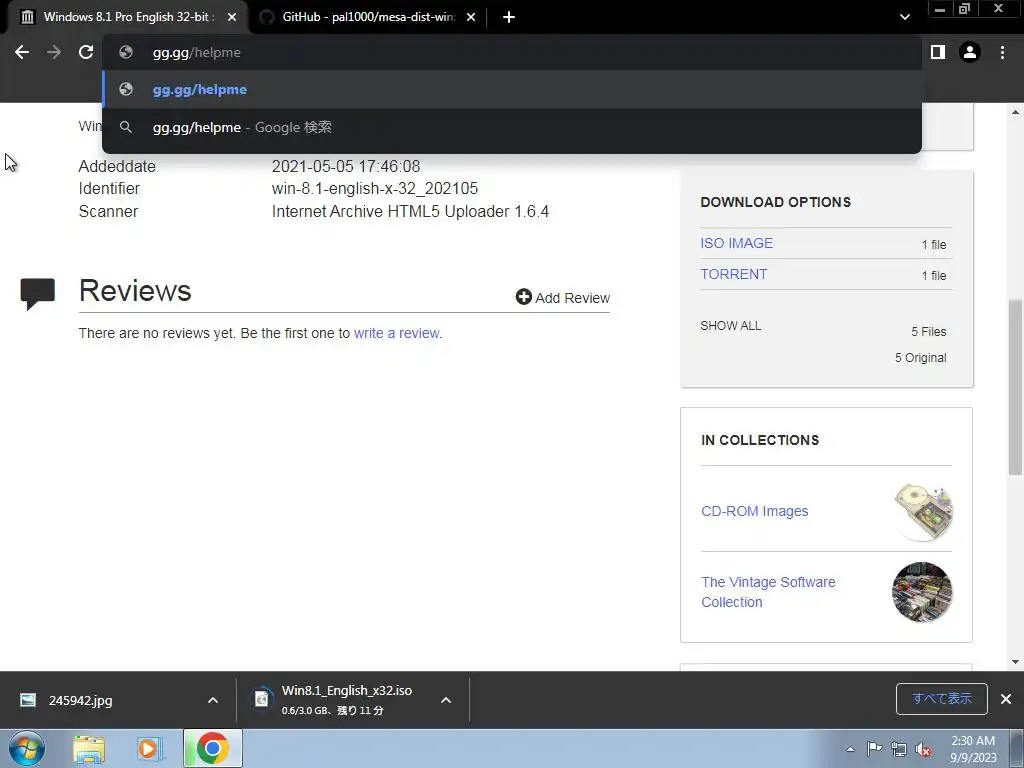Open TORRENT download option
The image size is (1024, 768).
coord(733,274)
